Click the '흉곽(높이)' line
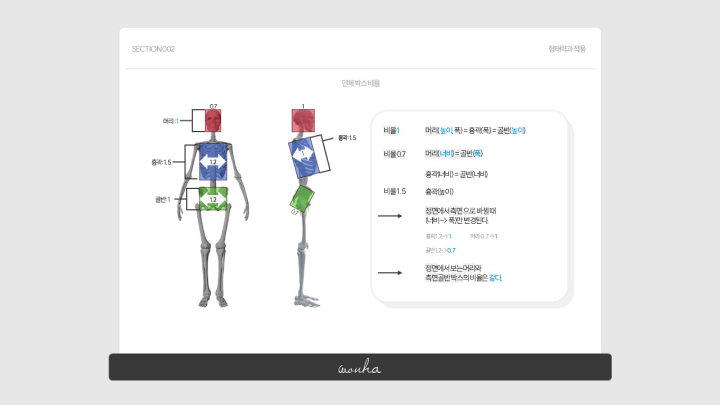The width and height of the screenshot is (720, 405). pyautogui.click(x=439, y=191)
